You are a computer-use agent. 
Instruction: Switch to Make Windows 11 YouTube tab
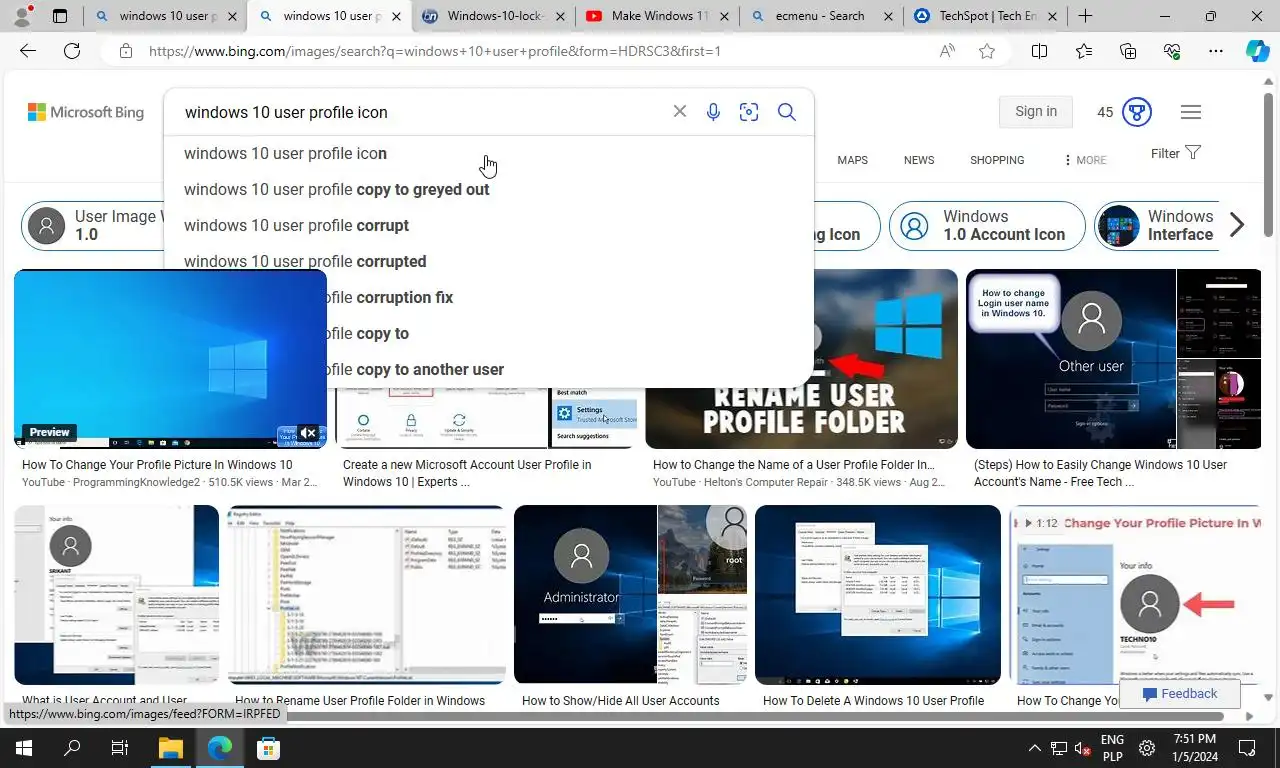coord(657,16)
